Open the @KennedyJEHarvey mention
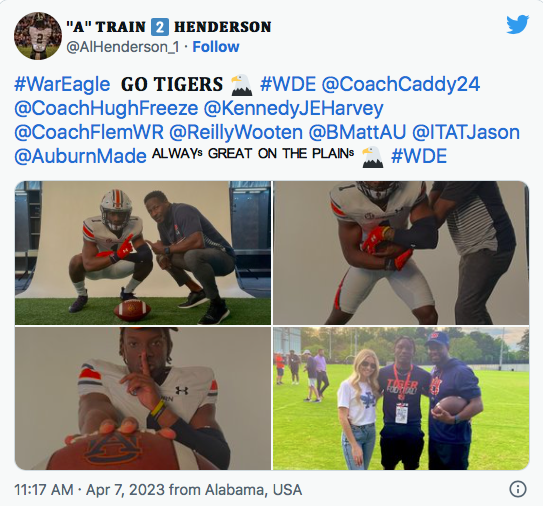Screen dimensions: 543x506 293,108
